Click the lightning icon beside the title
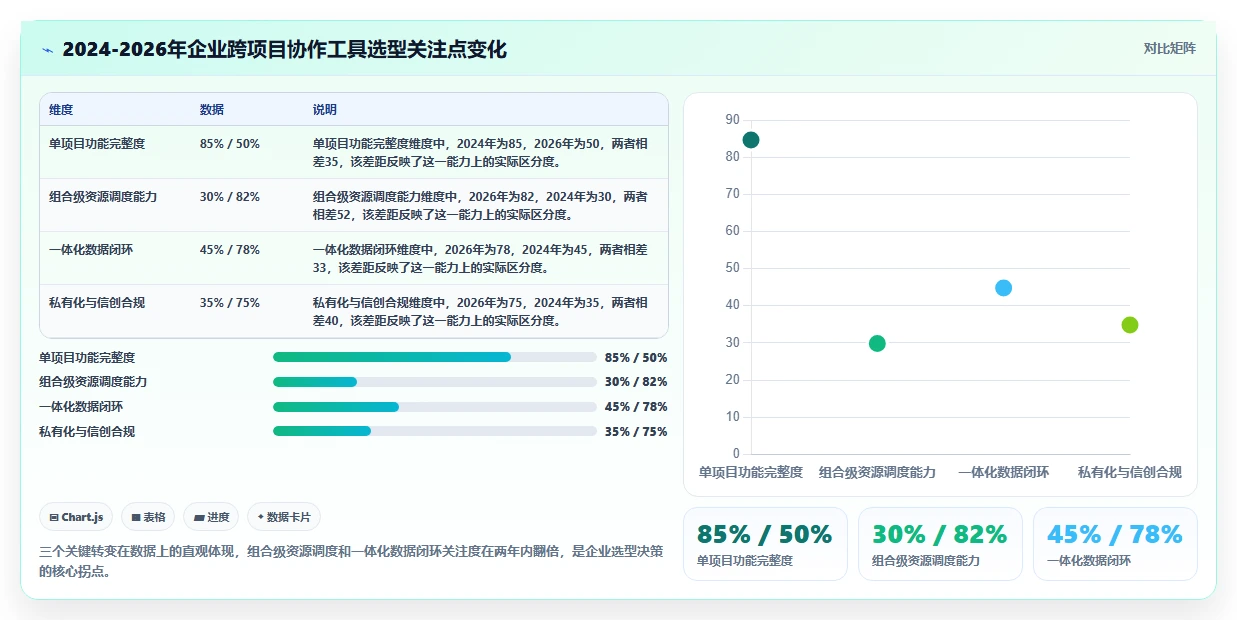 [47, 49]
